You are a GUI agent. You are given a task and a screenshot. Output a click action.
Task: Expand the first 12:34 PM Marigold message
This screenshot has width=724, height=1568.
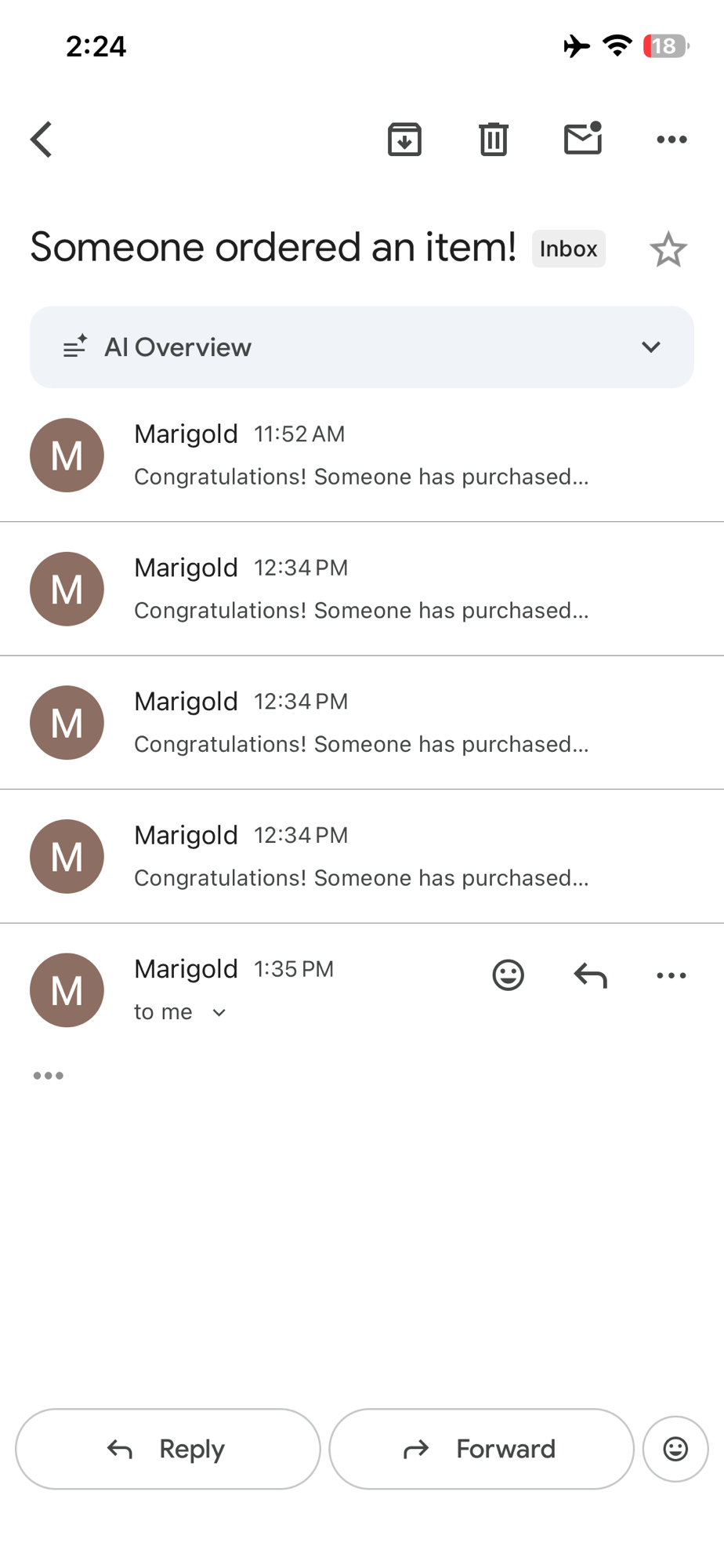(360, 589)
